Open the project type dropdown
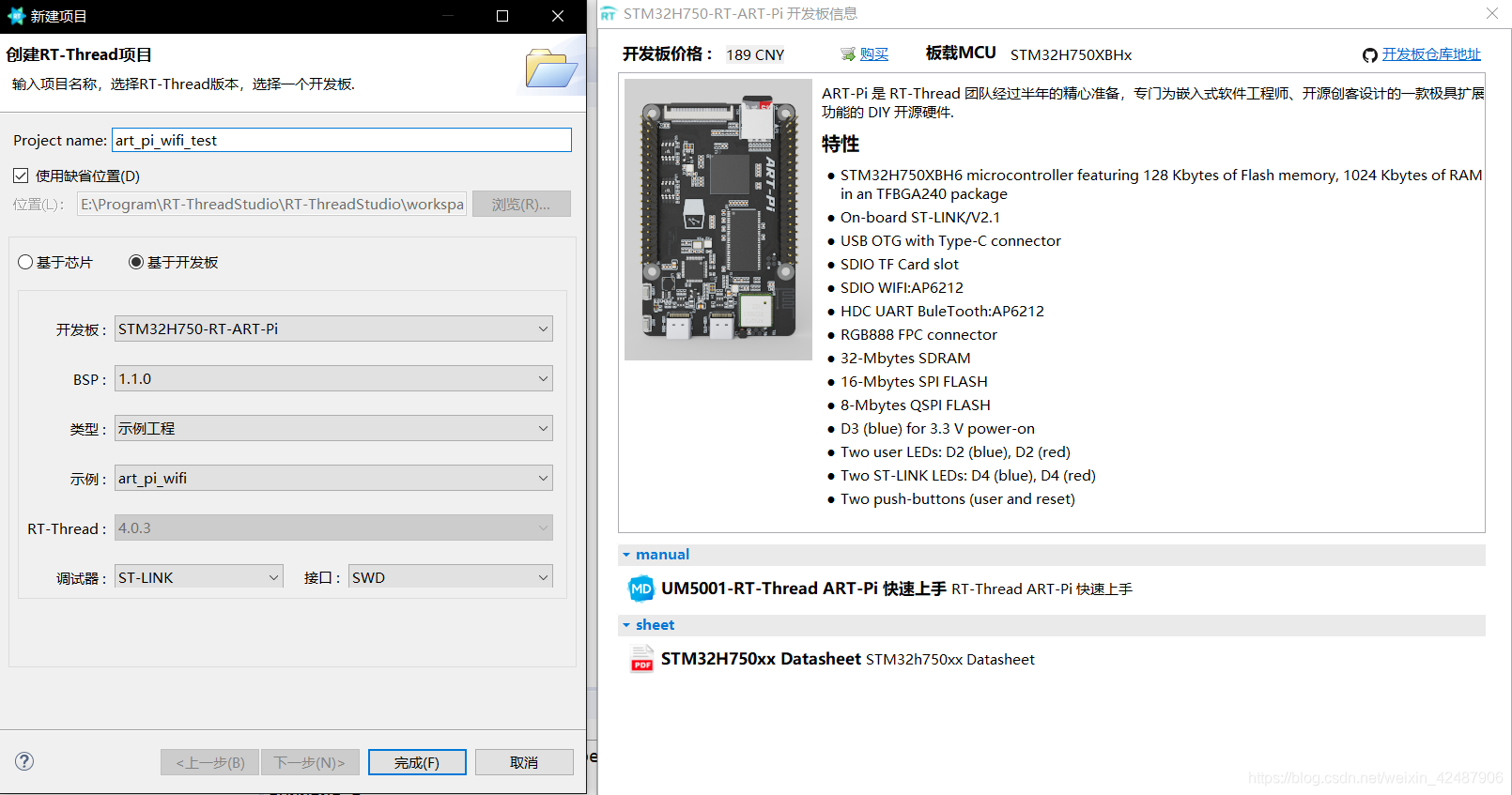 coord(333,428)
